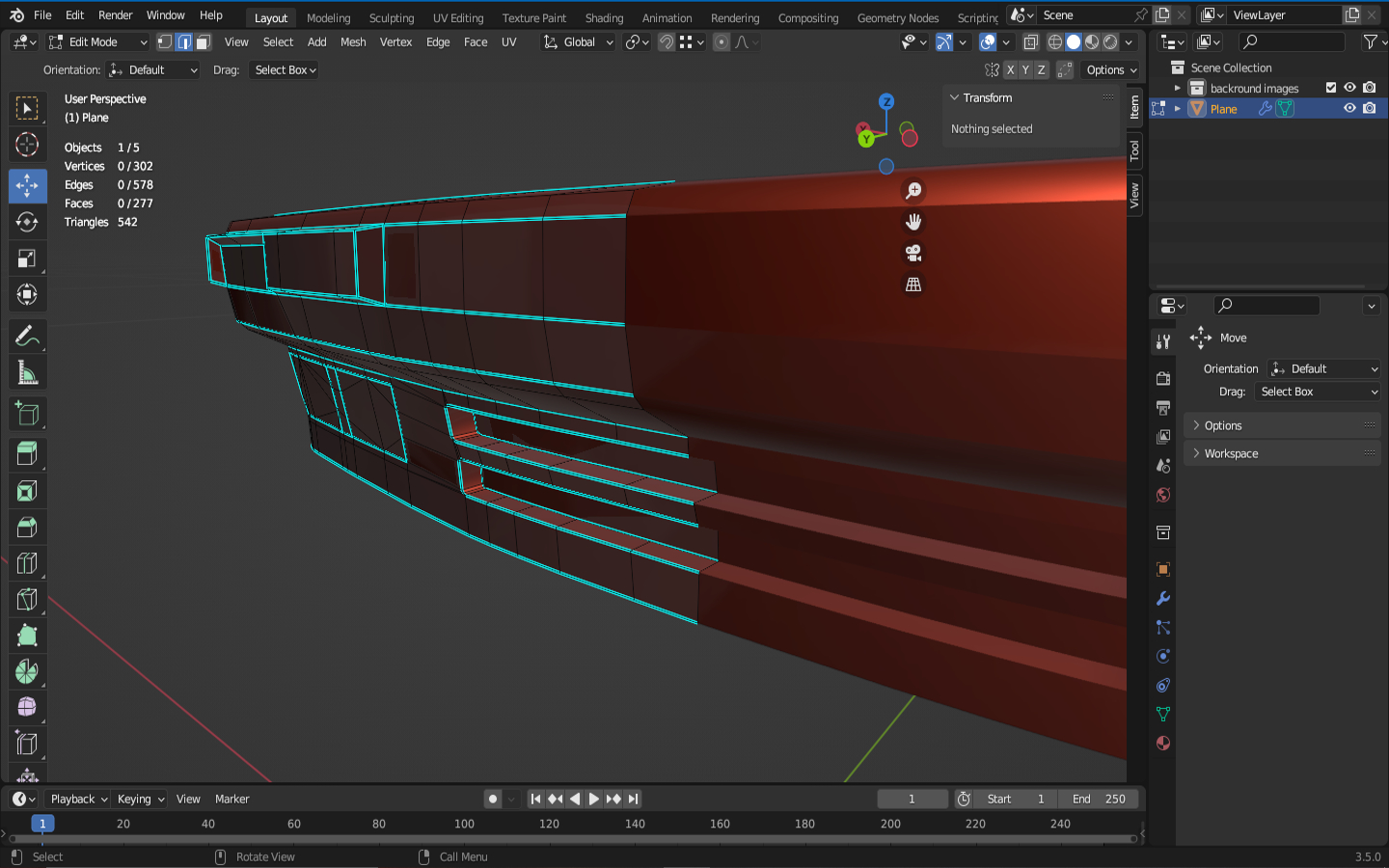Click the zoom viewport magnifier icon
Image resolution: width=1389 pixels, height=868 pixels.
tap(913, 191)
